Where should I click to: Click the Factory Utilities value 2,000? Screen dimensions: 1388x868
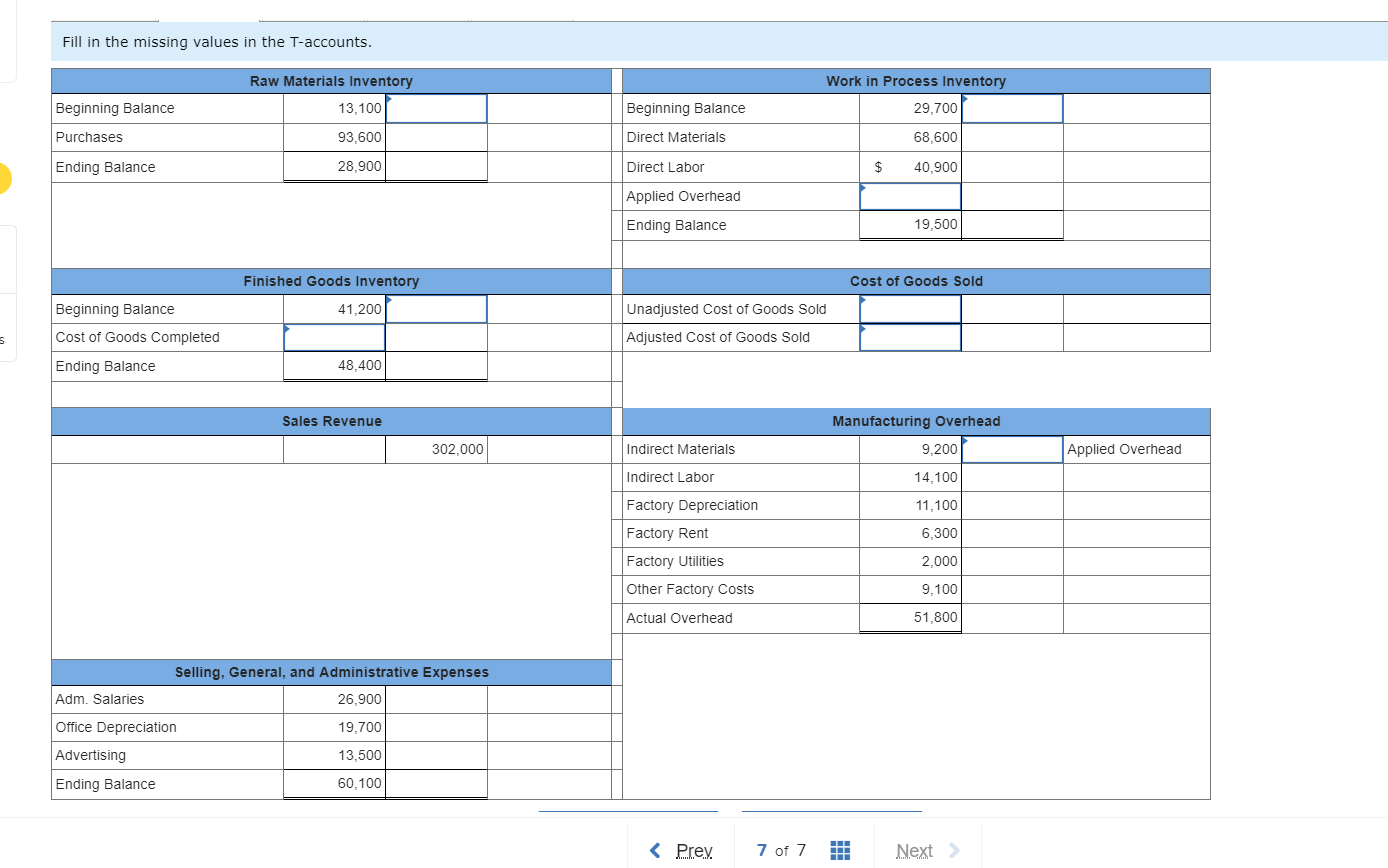940,561
